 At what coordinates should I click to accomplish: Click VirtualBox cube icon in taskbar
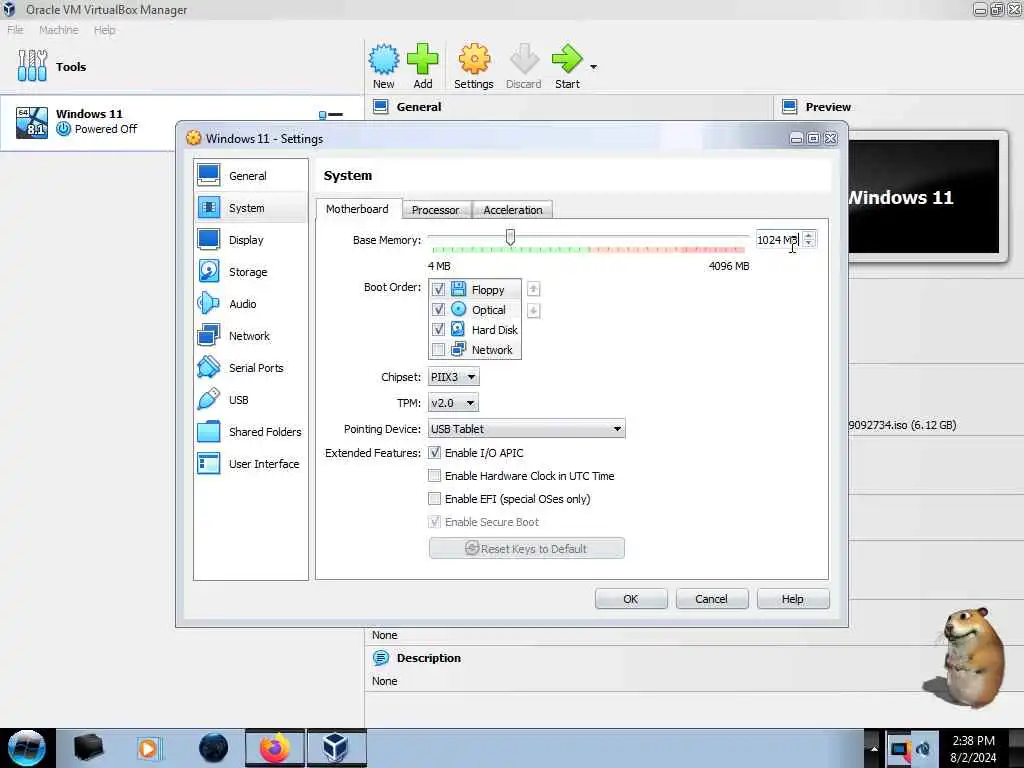click(x=336, y=748)
